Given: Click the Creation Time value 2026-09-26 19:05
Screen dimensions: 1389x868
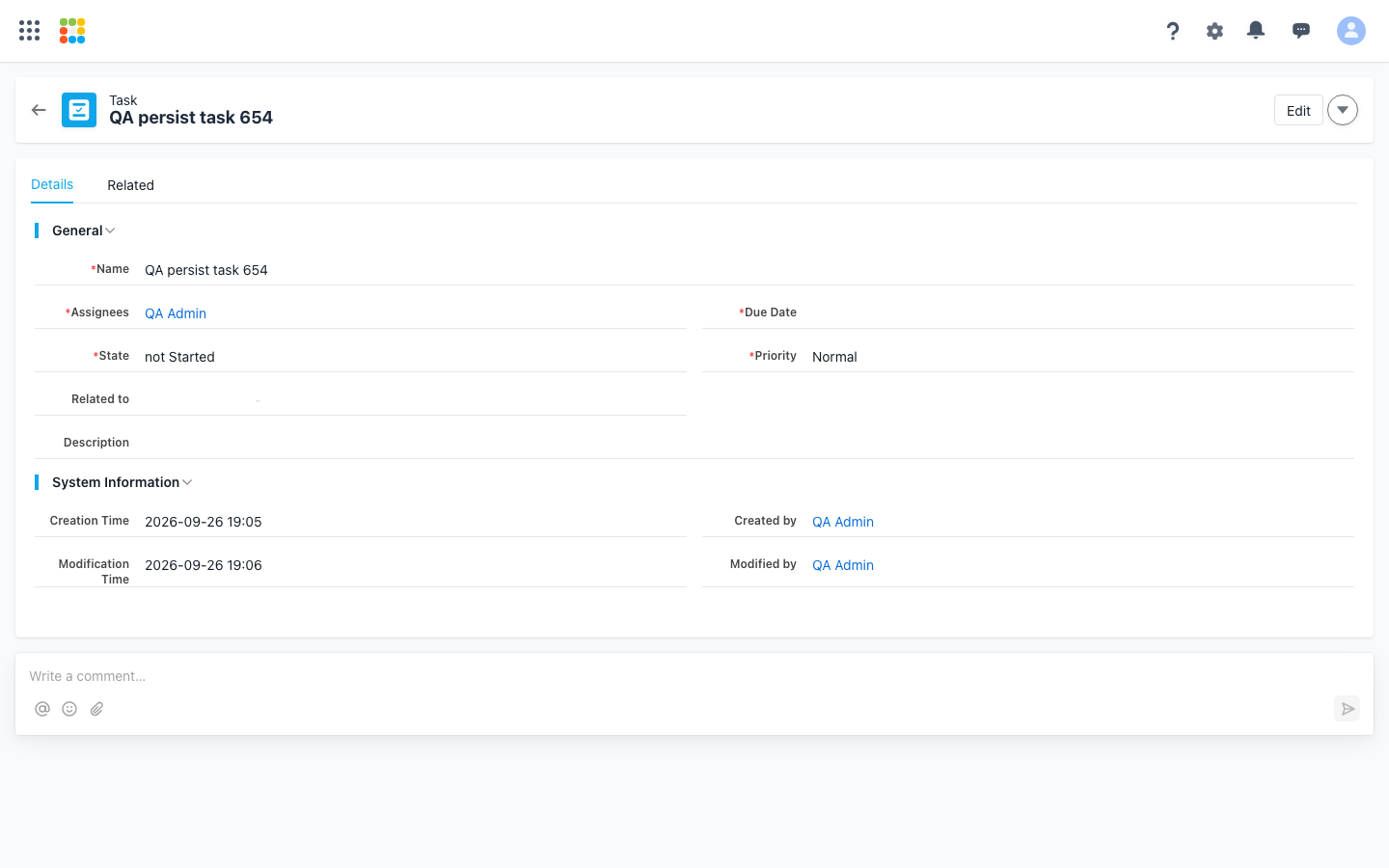Looking at the screenshot, I should 204,522.
